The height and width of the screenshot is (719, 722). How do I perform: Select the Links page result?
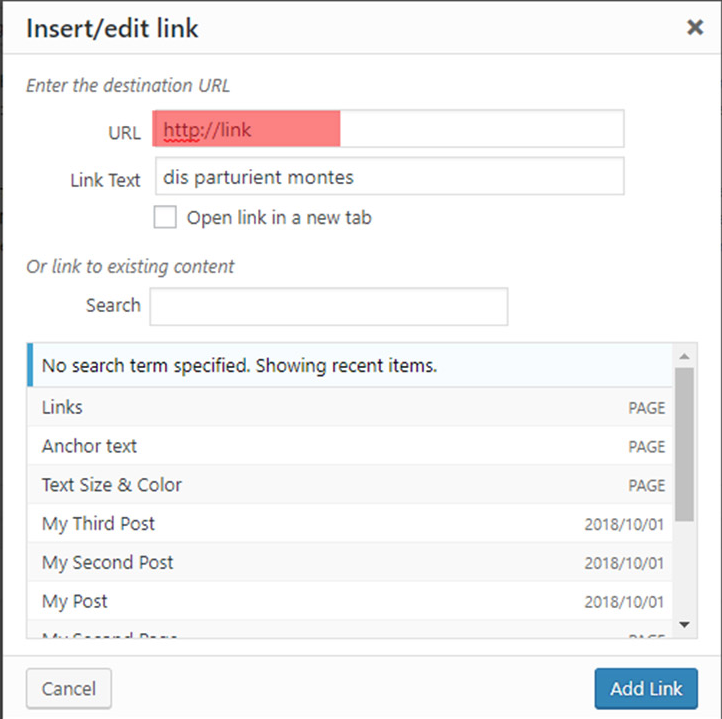point(350,408)
